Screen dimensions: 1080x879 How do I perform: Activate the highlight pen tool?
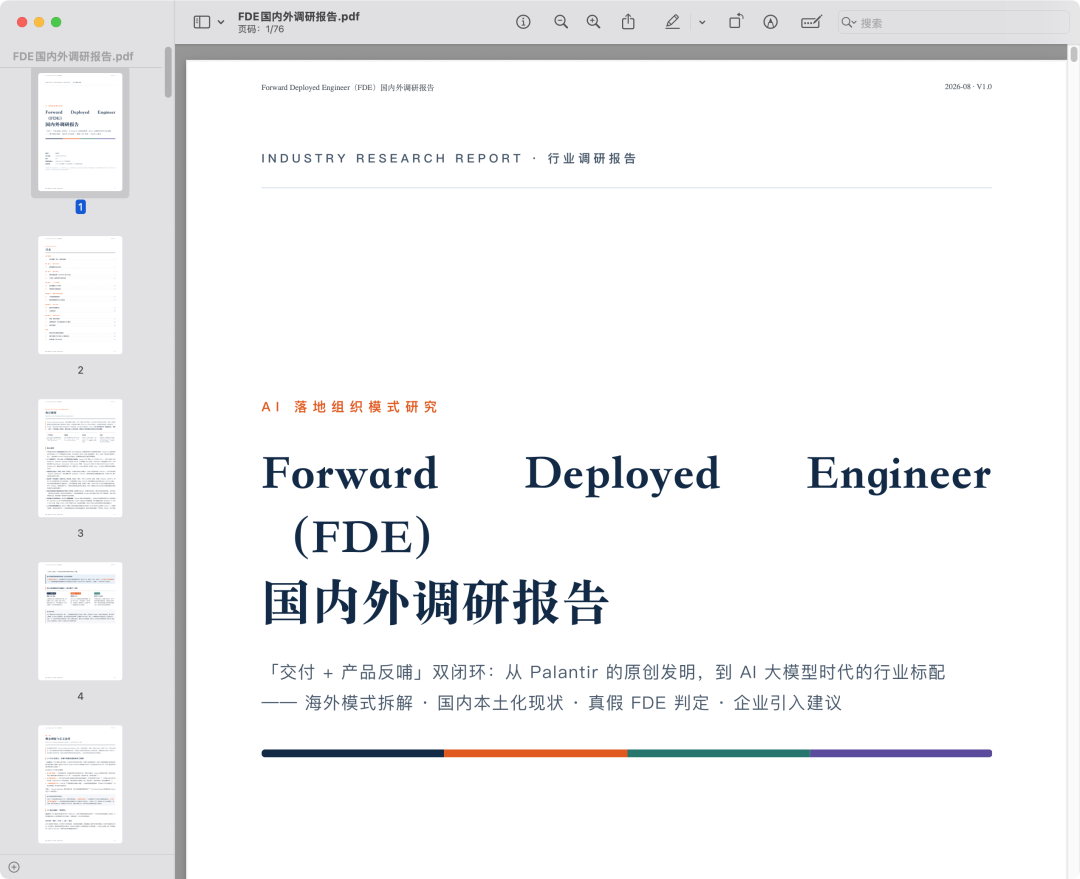pos(672,22)
